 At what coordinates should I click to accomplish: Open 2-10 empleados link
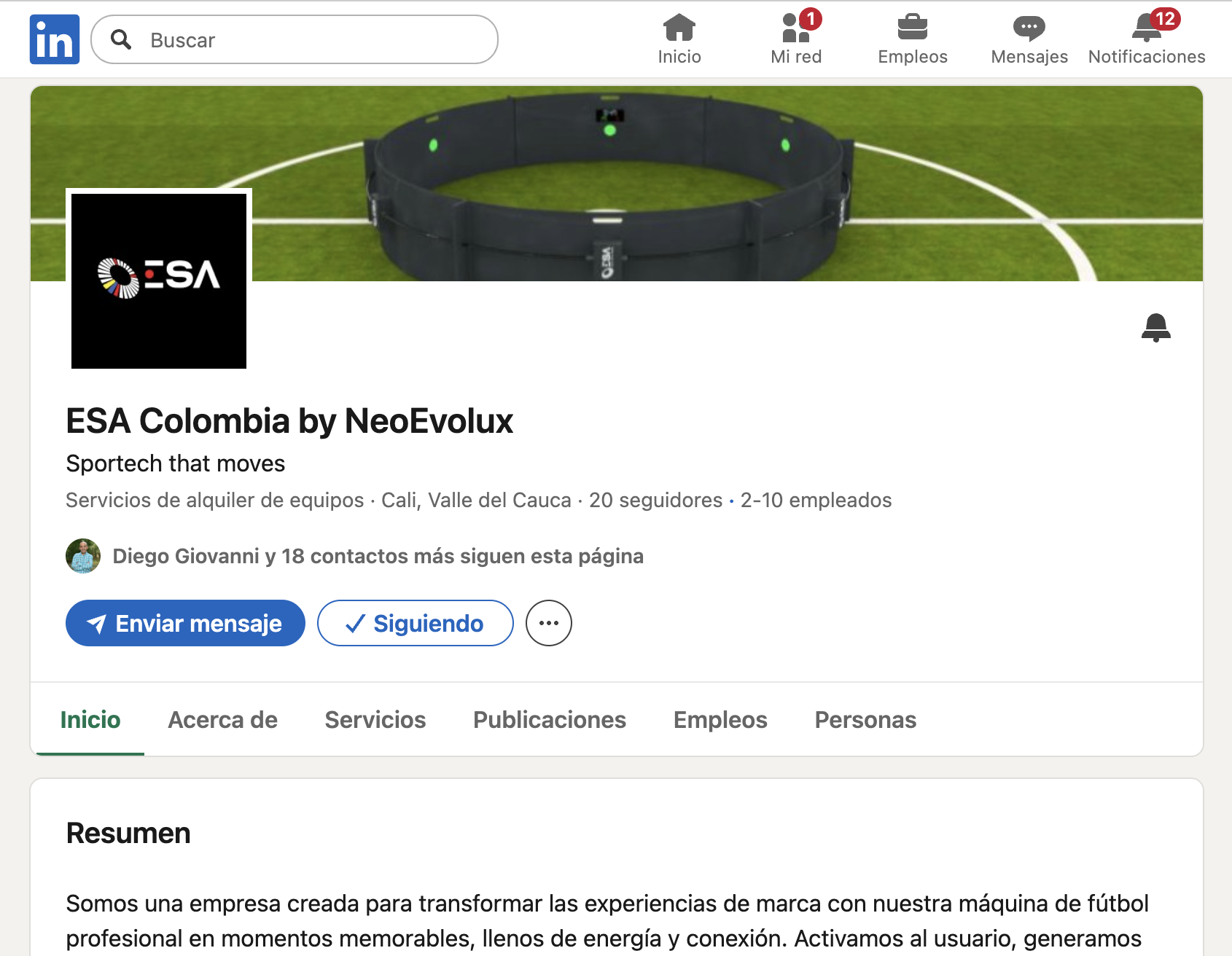point(816,500)
